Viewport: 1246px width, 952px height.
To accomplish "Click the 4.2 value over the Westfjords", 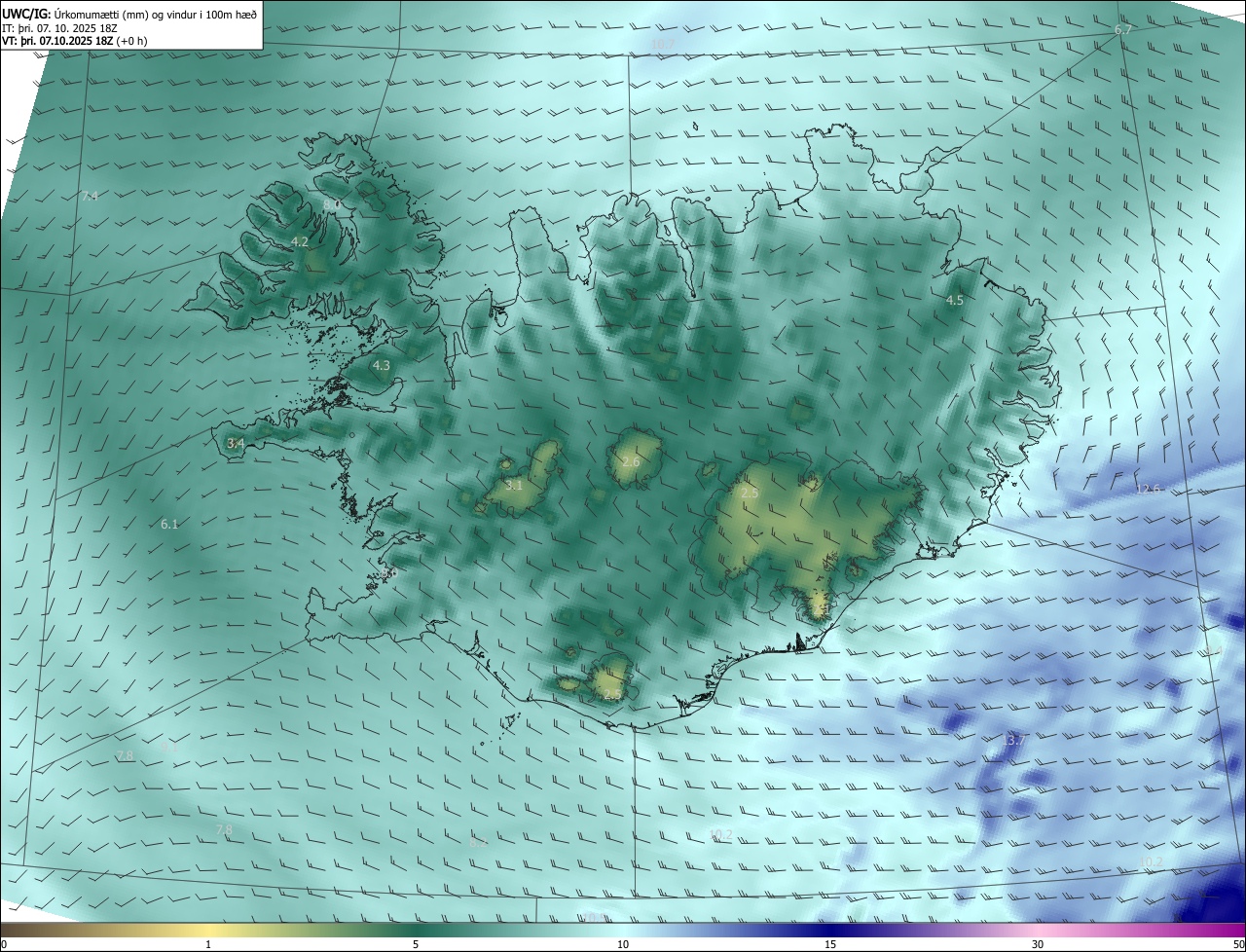I will (x=300, y=242).
